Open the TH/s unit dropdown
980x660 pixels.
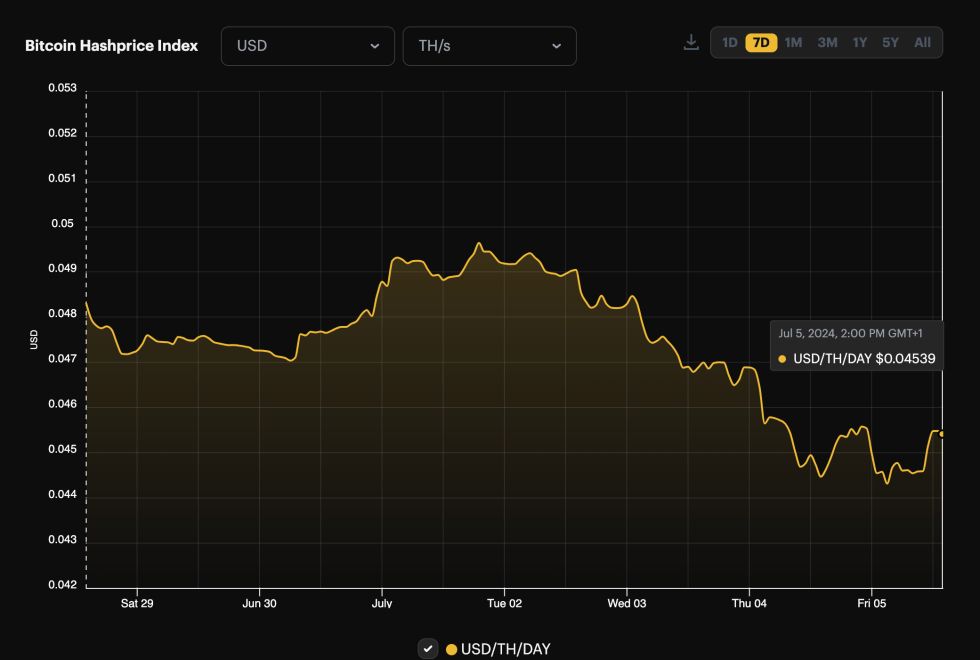click(x=489, y=46)
